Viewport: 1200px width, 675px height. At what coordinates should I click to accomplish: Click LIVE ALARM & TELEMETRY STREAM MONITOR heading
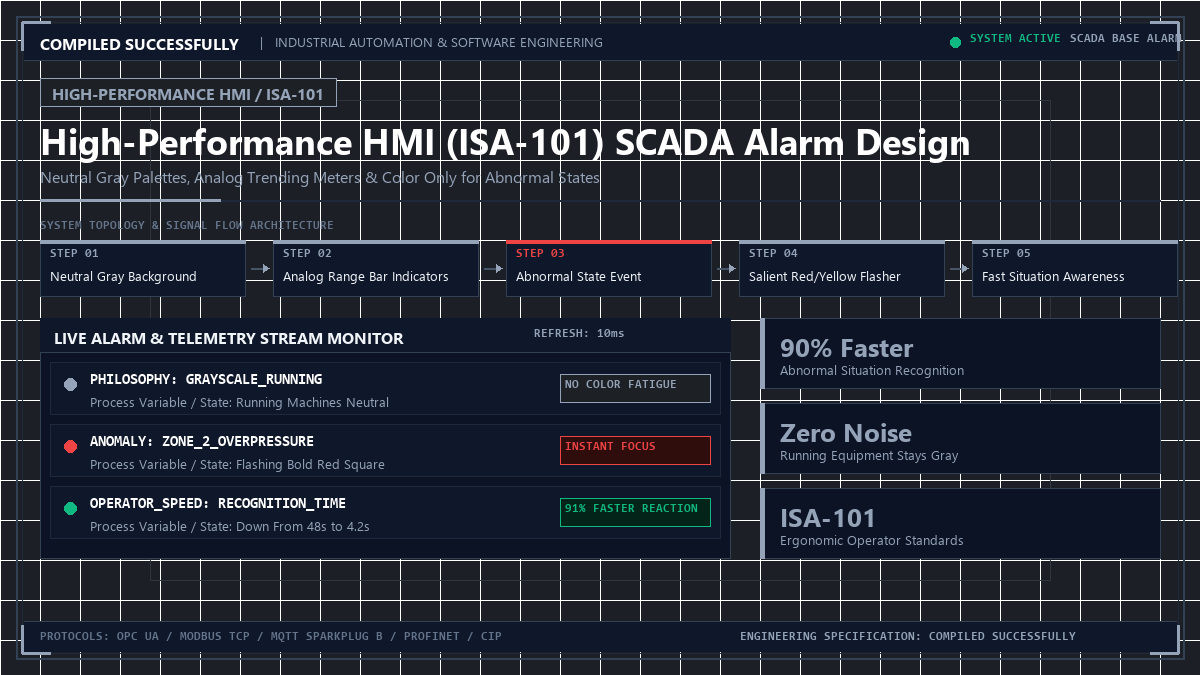(229, 339)
